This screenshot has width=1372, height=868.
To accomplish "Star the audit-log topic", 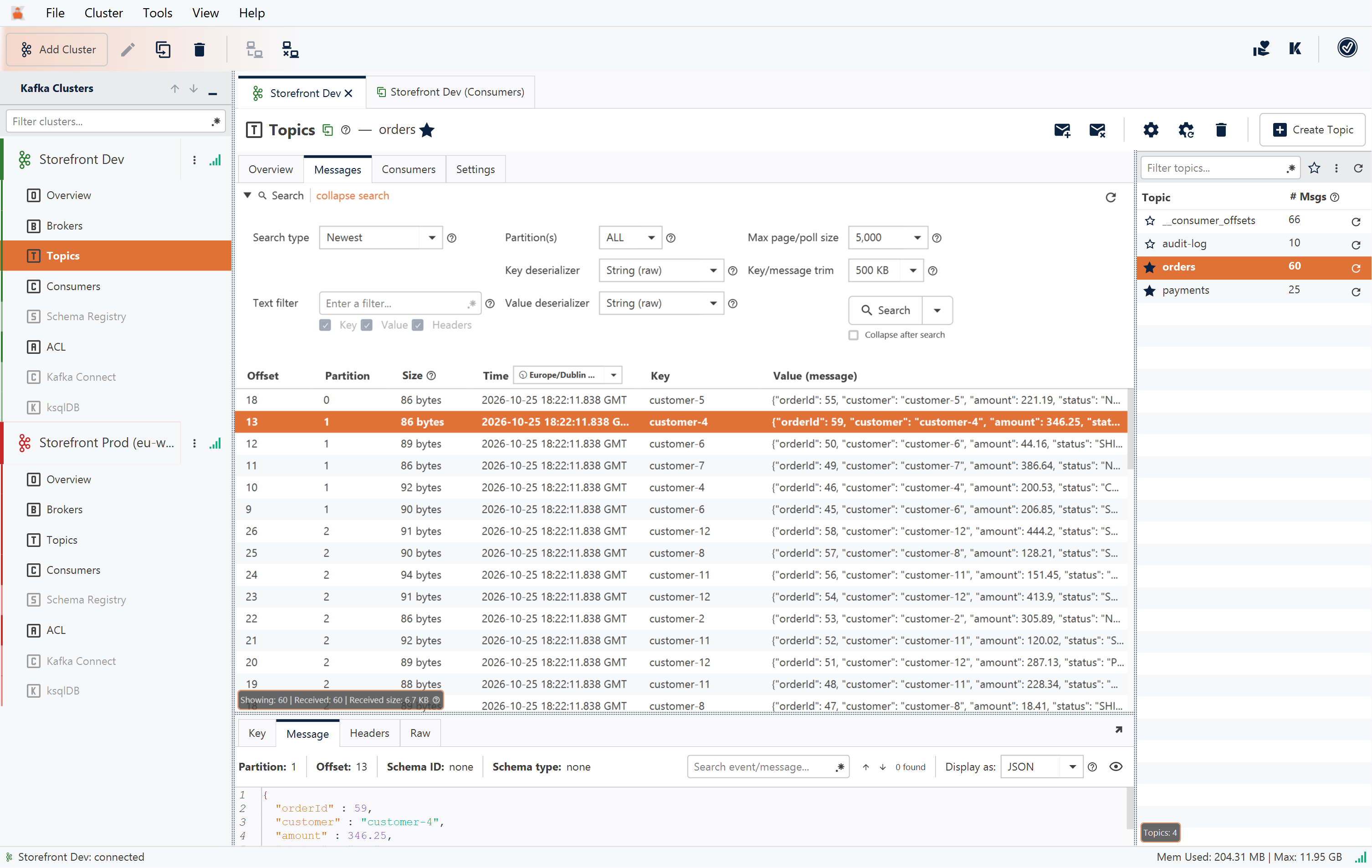I will tap(1150, 244).
